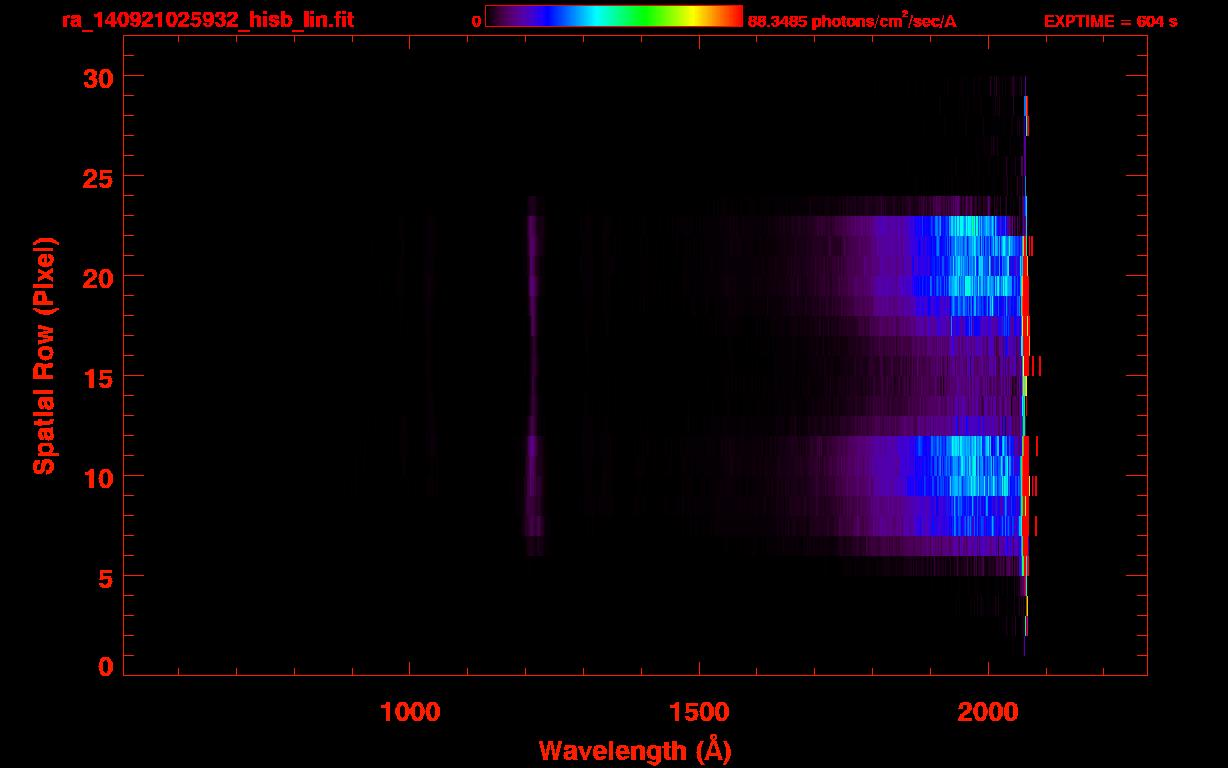Click the 1500 wavelength tick label
The width and height of the screenshot is (1228, 768).
[x=699, y=712]
